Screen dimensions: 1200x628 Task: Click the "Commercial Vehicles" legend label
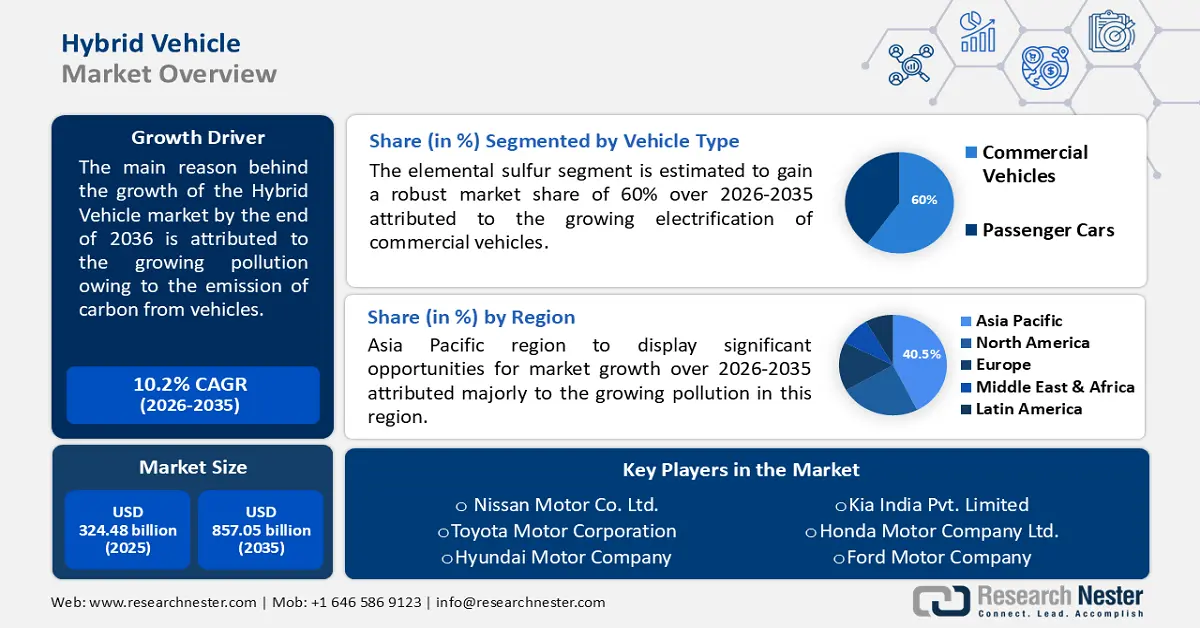coord(1035,164)
